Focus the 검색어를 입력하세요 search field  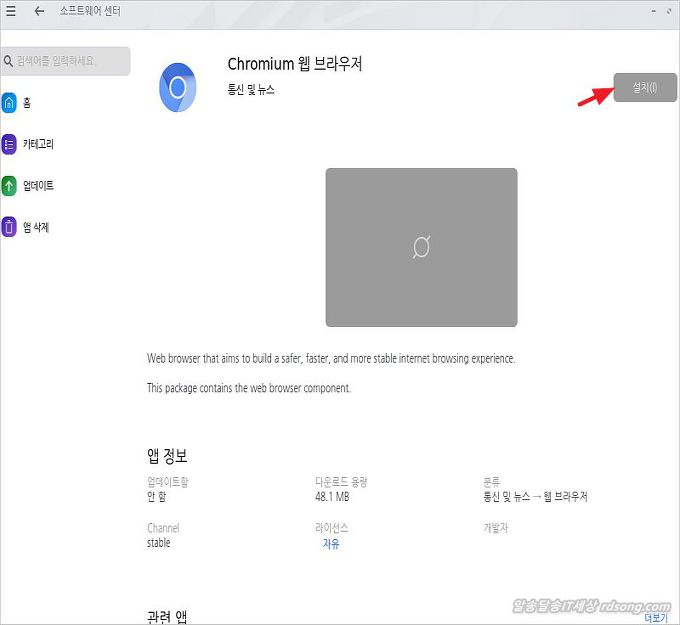(70, 62)
